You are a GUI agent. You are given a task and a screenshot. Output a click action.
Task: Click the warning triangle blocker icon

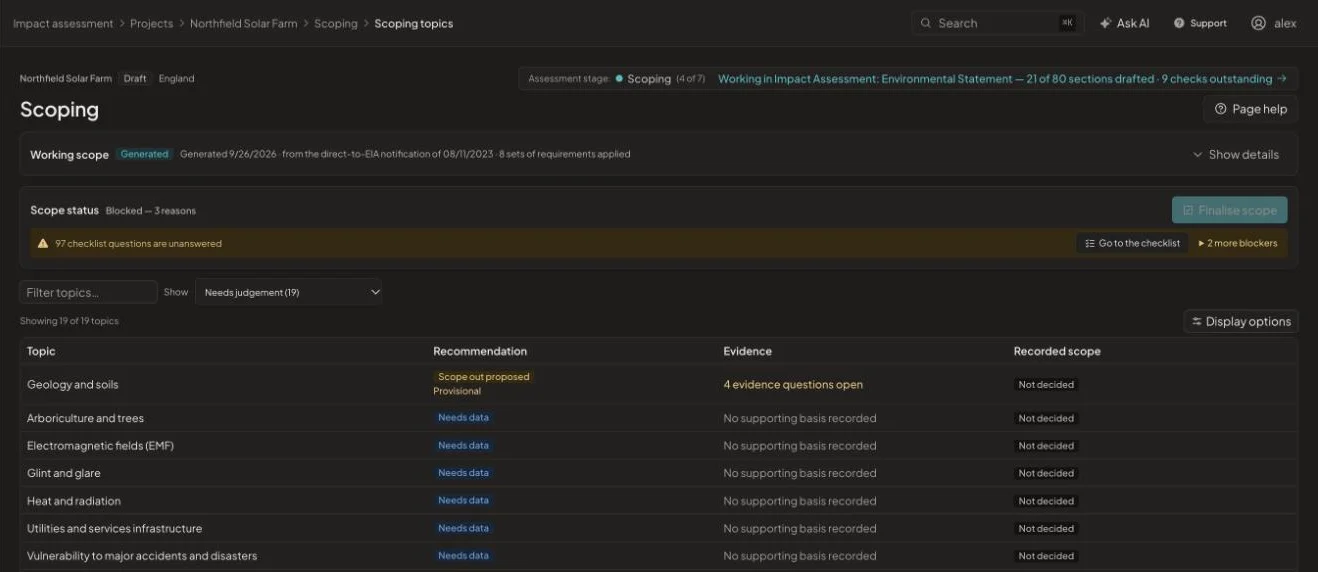coord(43,243)
